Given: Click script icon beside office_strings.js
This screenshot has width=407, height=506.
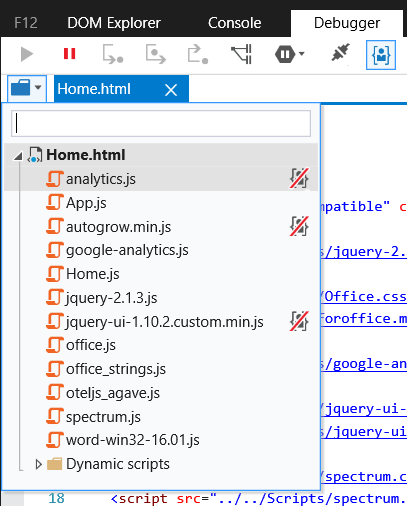Looking at the screenshot, I should pyautogui.click(x=55, y=369).
